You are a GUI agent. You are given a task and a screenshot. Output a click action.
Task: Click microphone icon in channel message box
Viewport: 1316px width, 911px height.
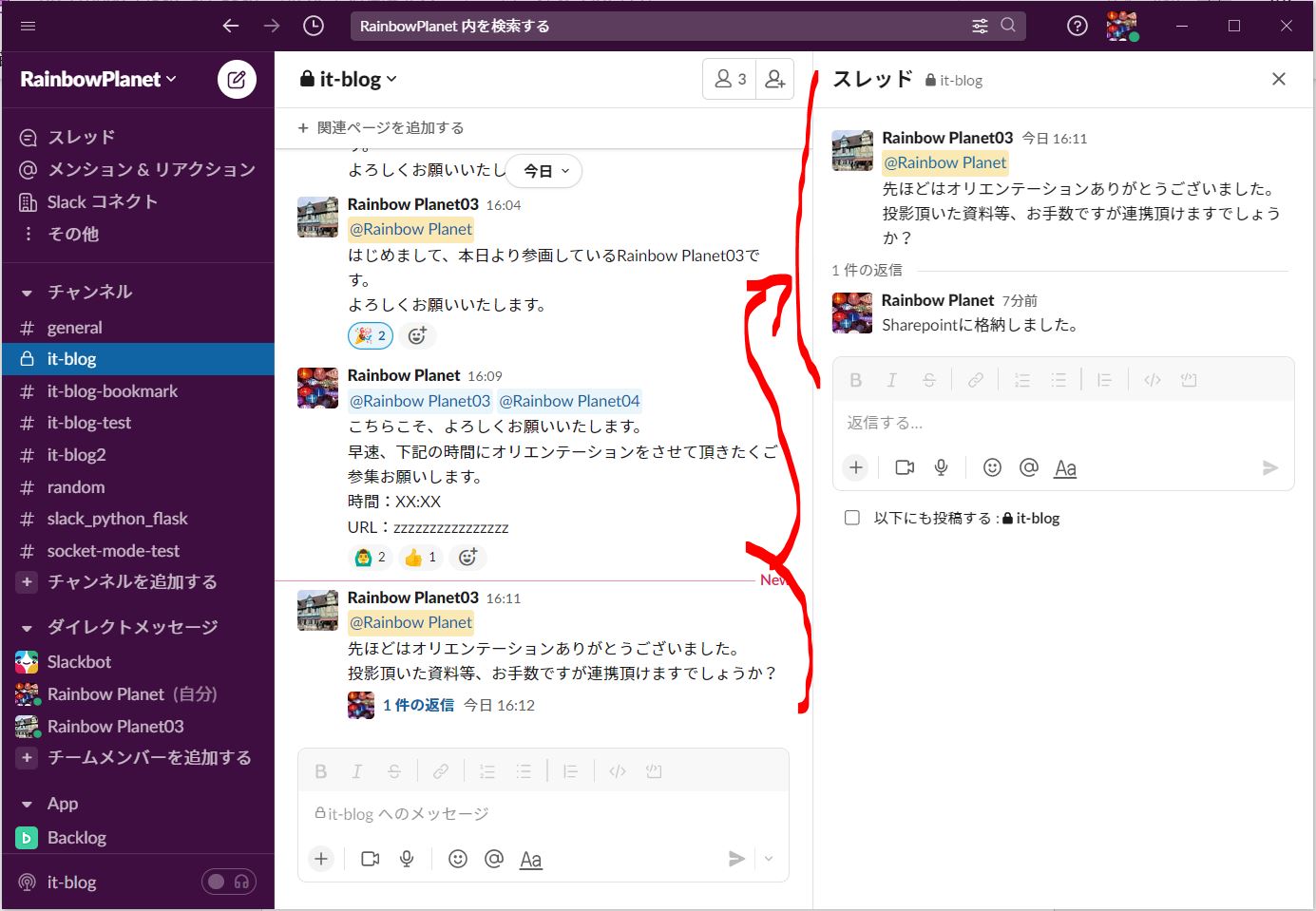coord(407,859)
